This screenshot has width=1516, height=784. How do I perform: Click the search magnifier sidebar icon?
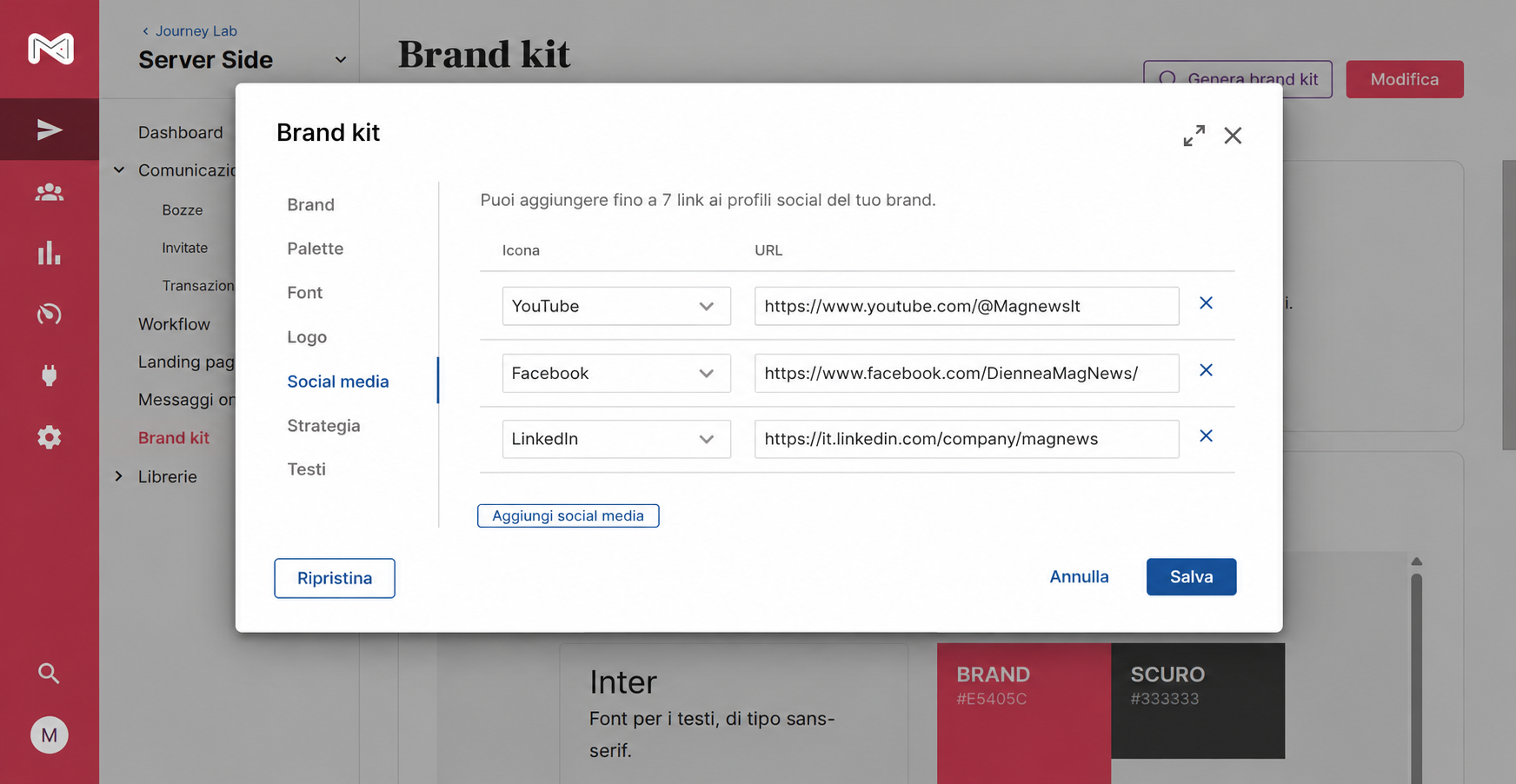pyautogui.click(x=50, y=673)
